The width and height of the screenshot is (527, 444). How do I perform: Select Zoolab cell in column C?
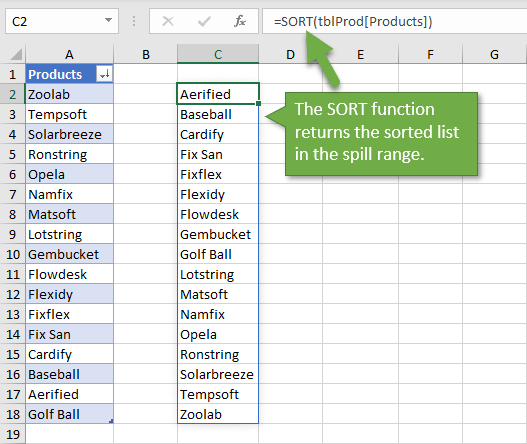point(218,414)
